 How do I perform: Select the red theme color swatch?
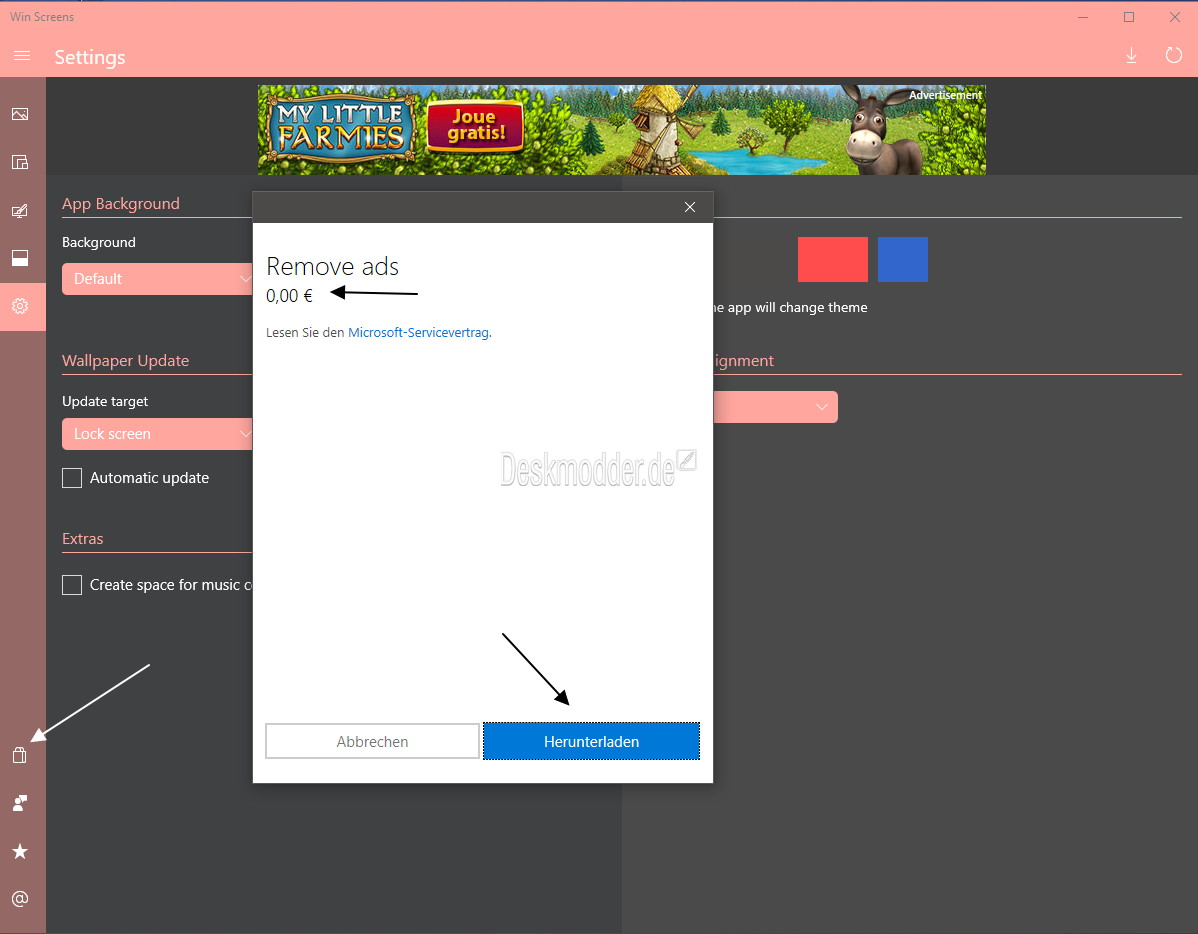(833, 260)
